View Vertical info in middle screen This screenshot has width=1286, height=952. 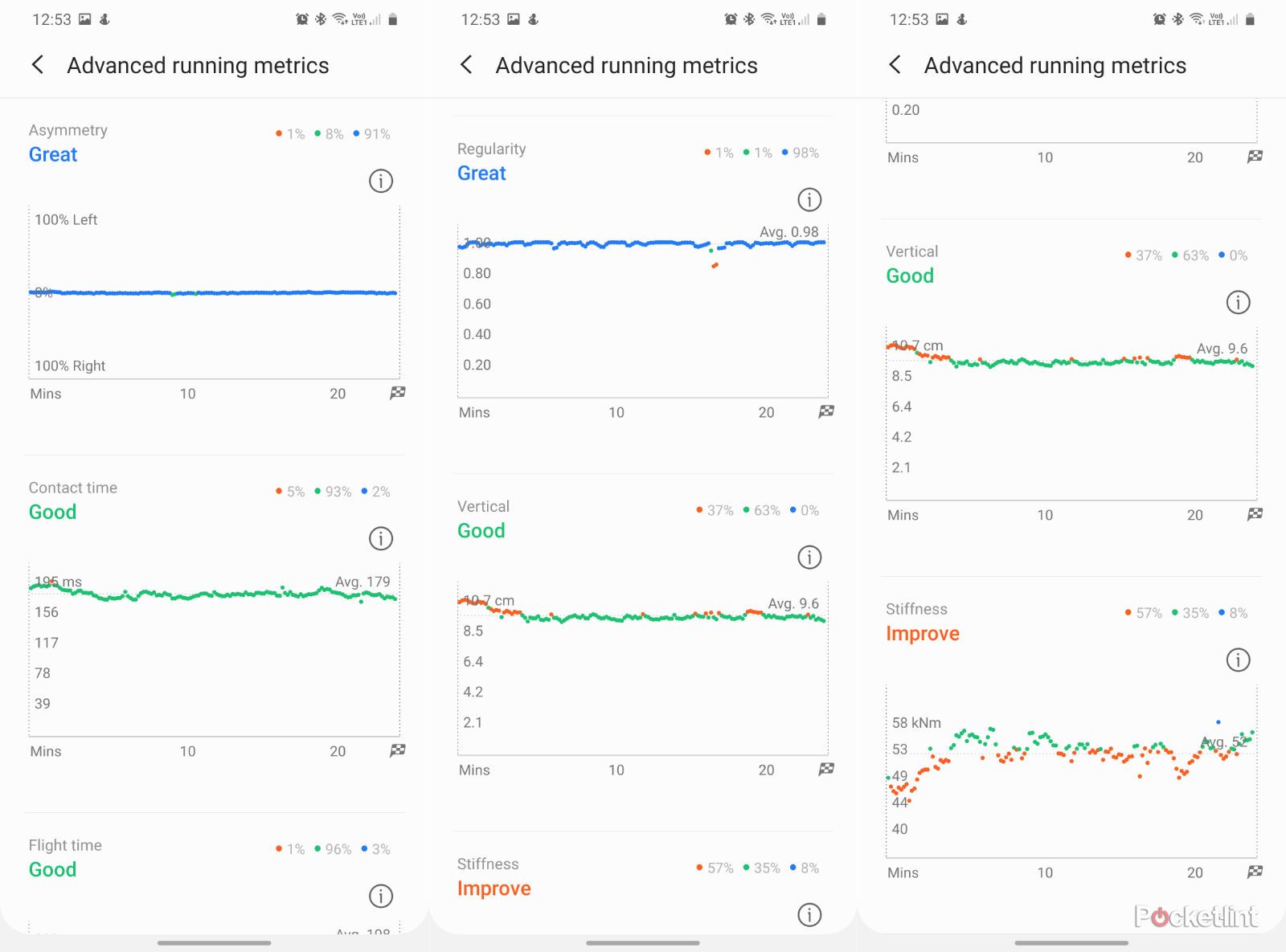(x=809, y=557)
